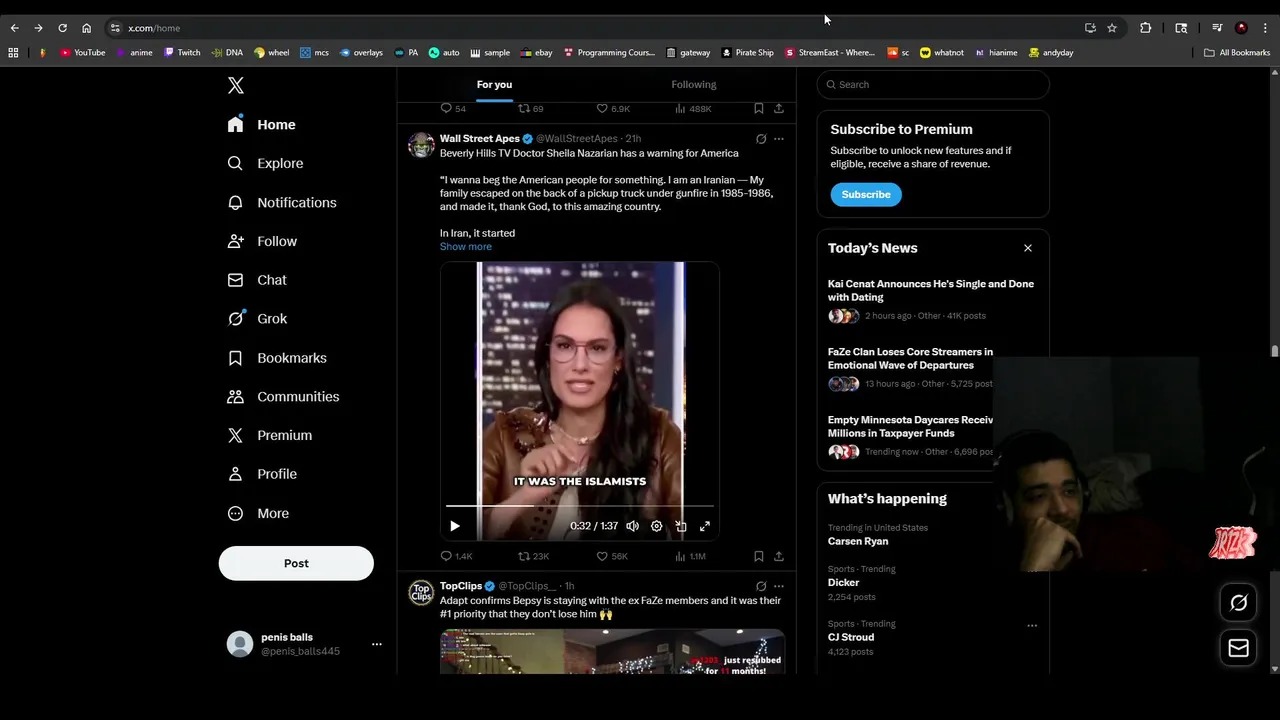
Task: Open more options for CJ Stroud trend
Action: pyautogui.click(x=1031, y=626)
